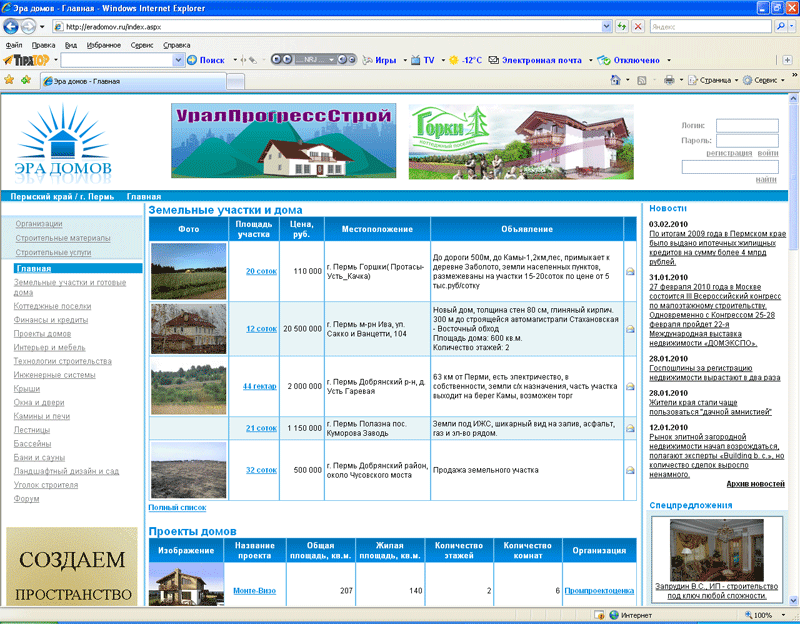The width and height of the screenshot is (800, 624).
Task: Open the Полный список link
Action: (x=178, y=508)
